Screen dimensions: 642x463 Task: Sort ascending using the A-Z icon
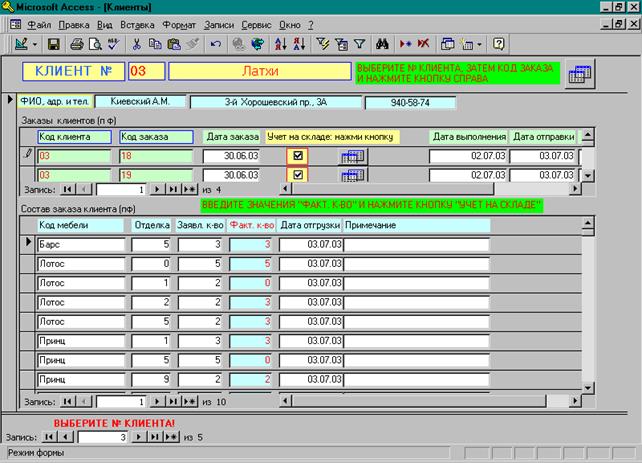click(278, 44)
